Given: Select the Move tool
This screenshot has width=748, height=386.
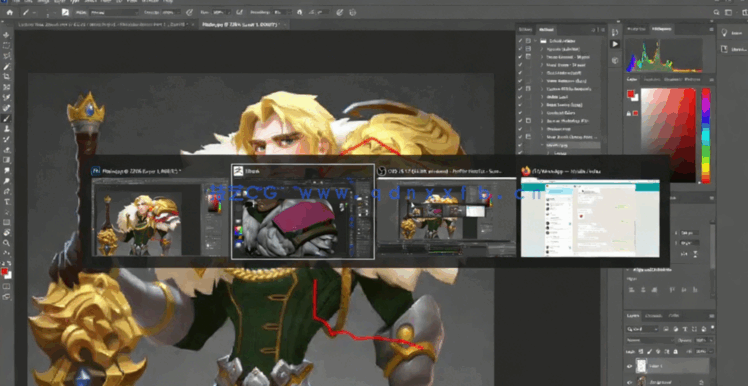Looking at the screenshot, I should [7, 35].
